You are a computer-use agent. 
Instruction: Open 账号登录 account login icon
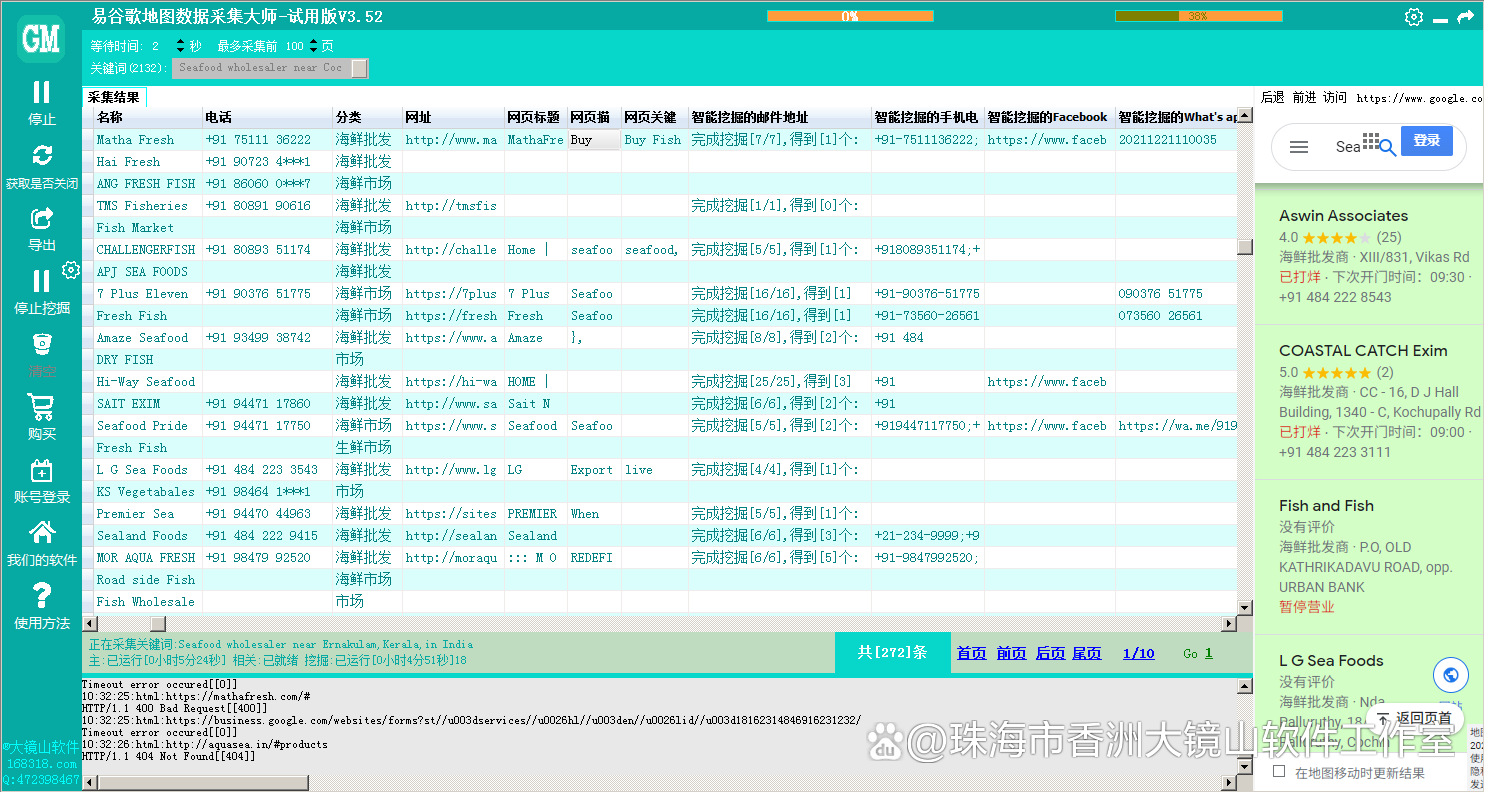pos(42,471)
